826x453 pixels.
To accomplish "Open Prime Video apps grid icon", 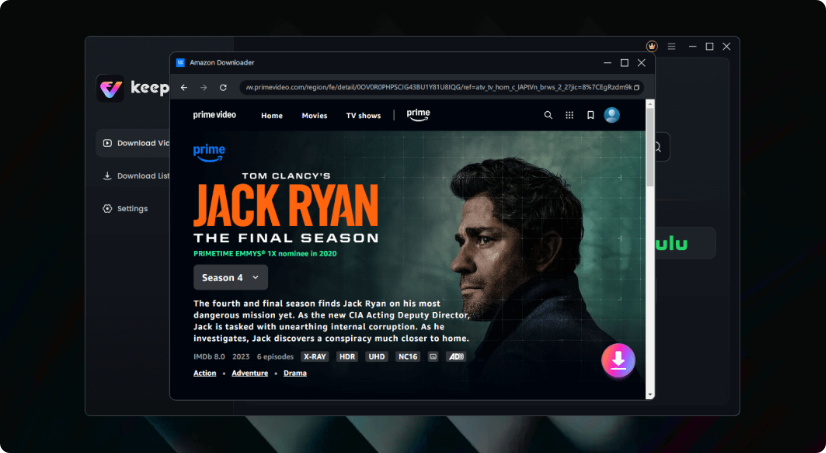I will coord(569,115).
